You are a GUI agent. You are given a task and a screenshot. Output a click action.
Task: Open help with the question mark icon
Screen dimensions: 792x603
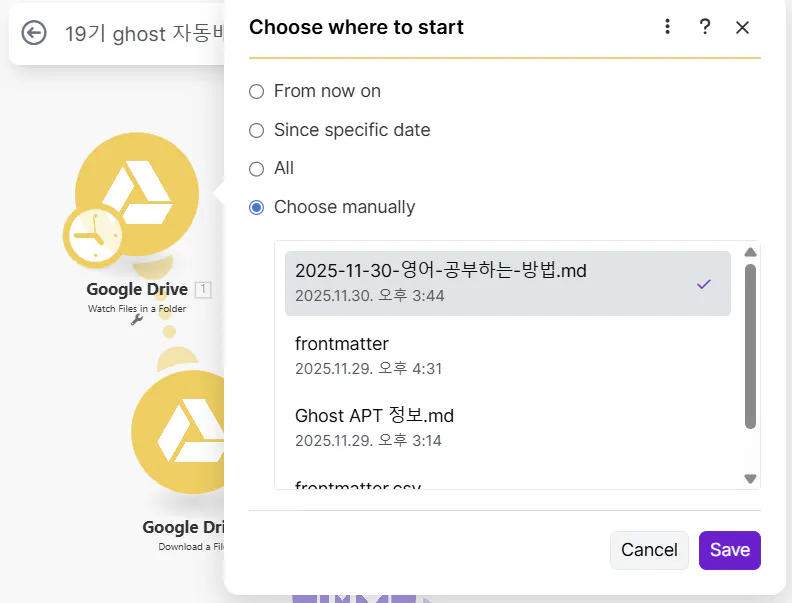[x=705, y=27]
